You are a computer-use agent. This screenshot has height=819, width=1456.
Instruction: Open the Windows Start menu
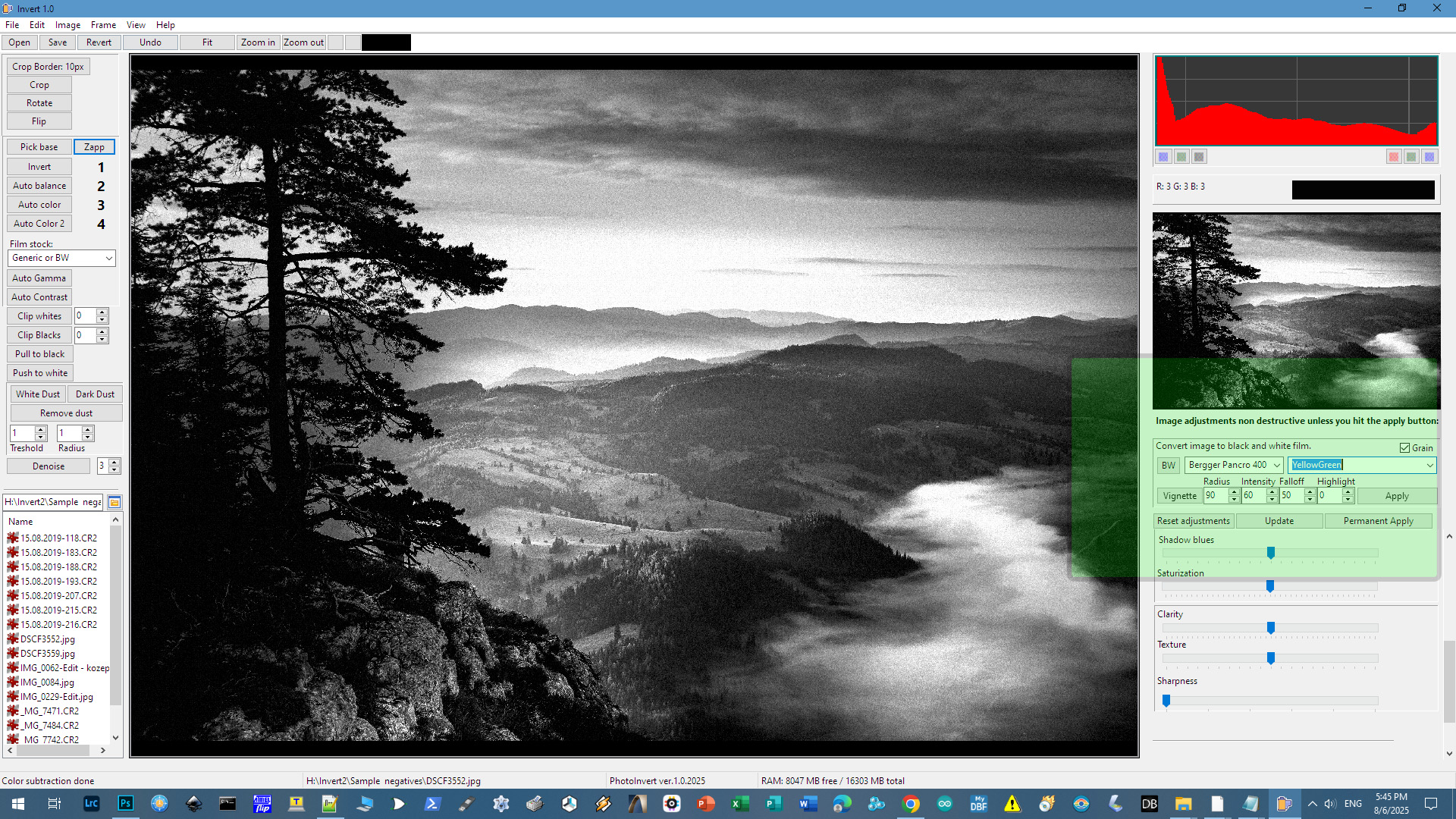pyautogui.click(x=18, y=804)
